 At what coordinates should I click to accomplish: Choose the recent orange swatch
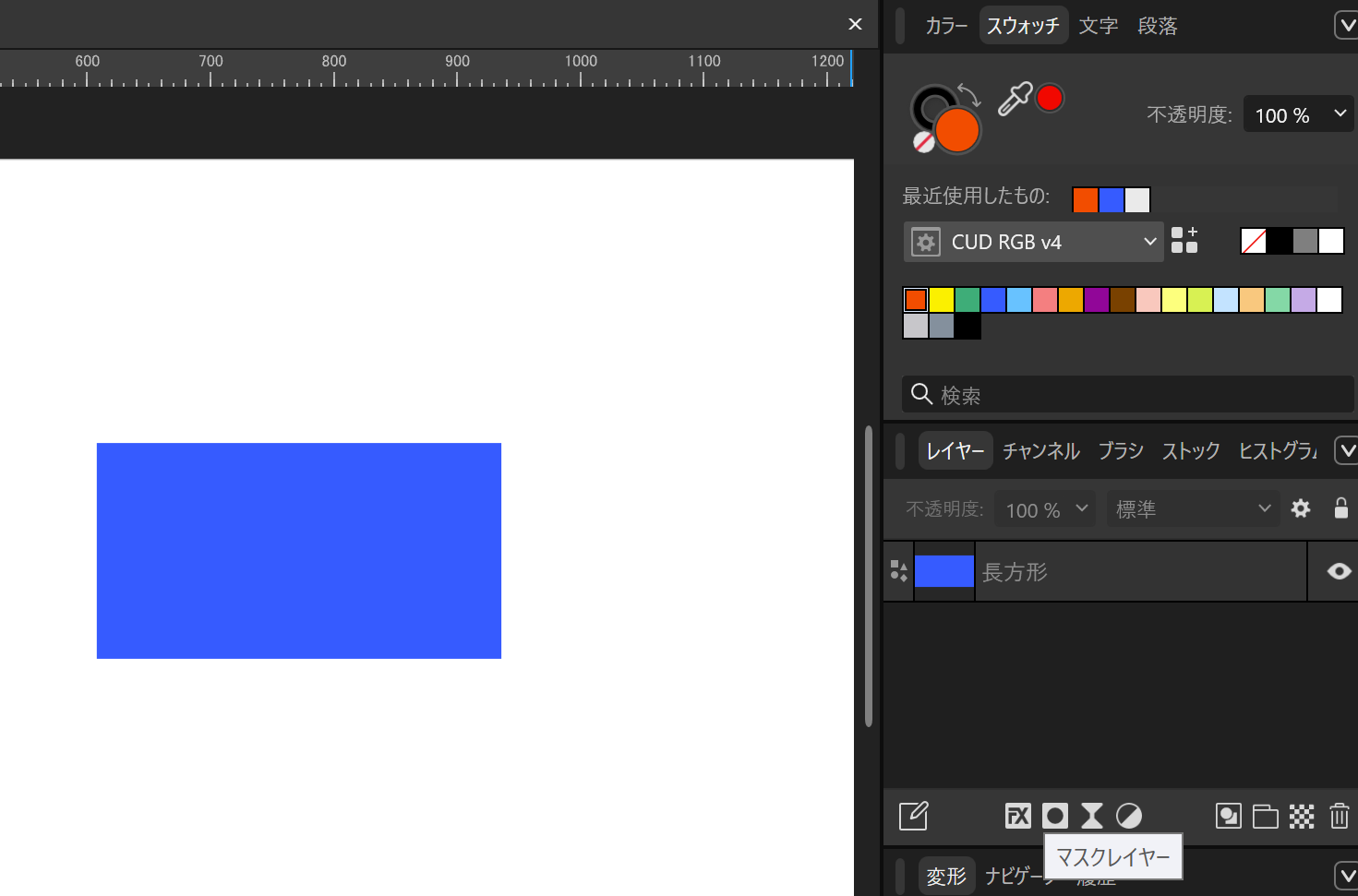[x=1086, y=199]
